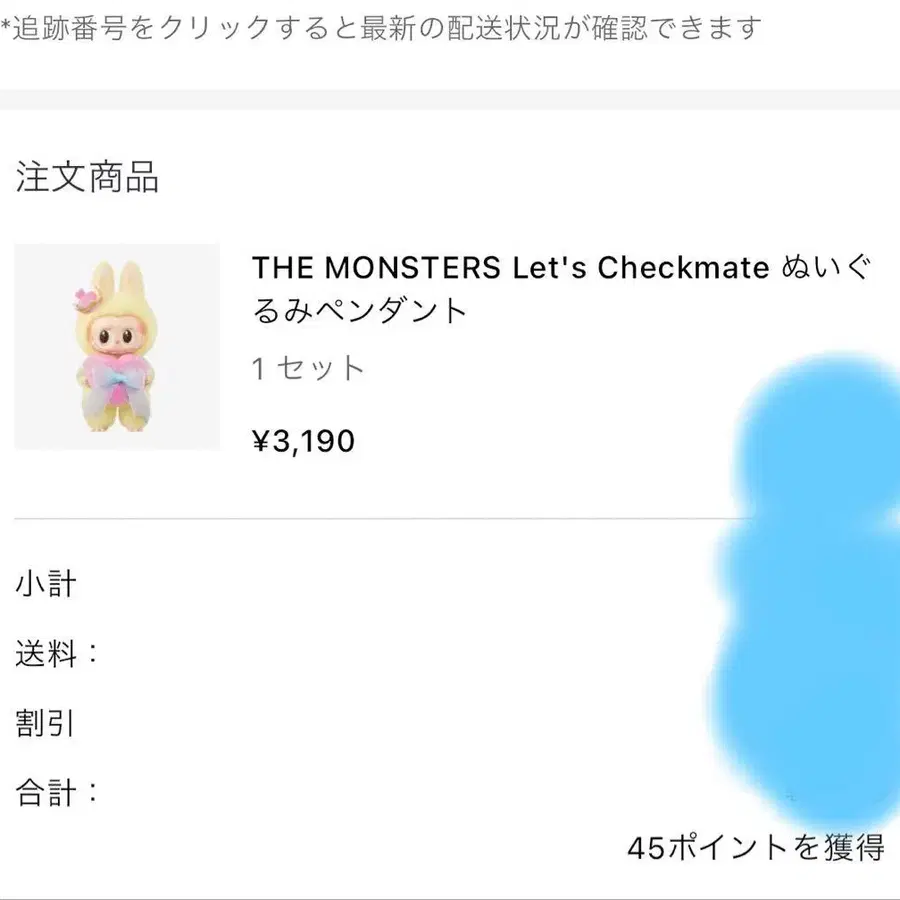Click the gray separator band above 注文商品
This screenshot has width=900, height=900.
coord(450,99)
